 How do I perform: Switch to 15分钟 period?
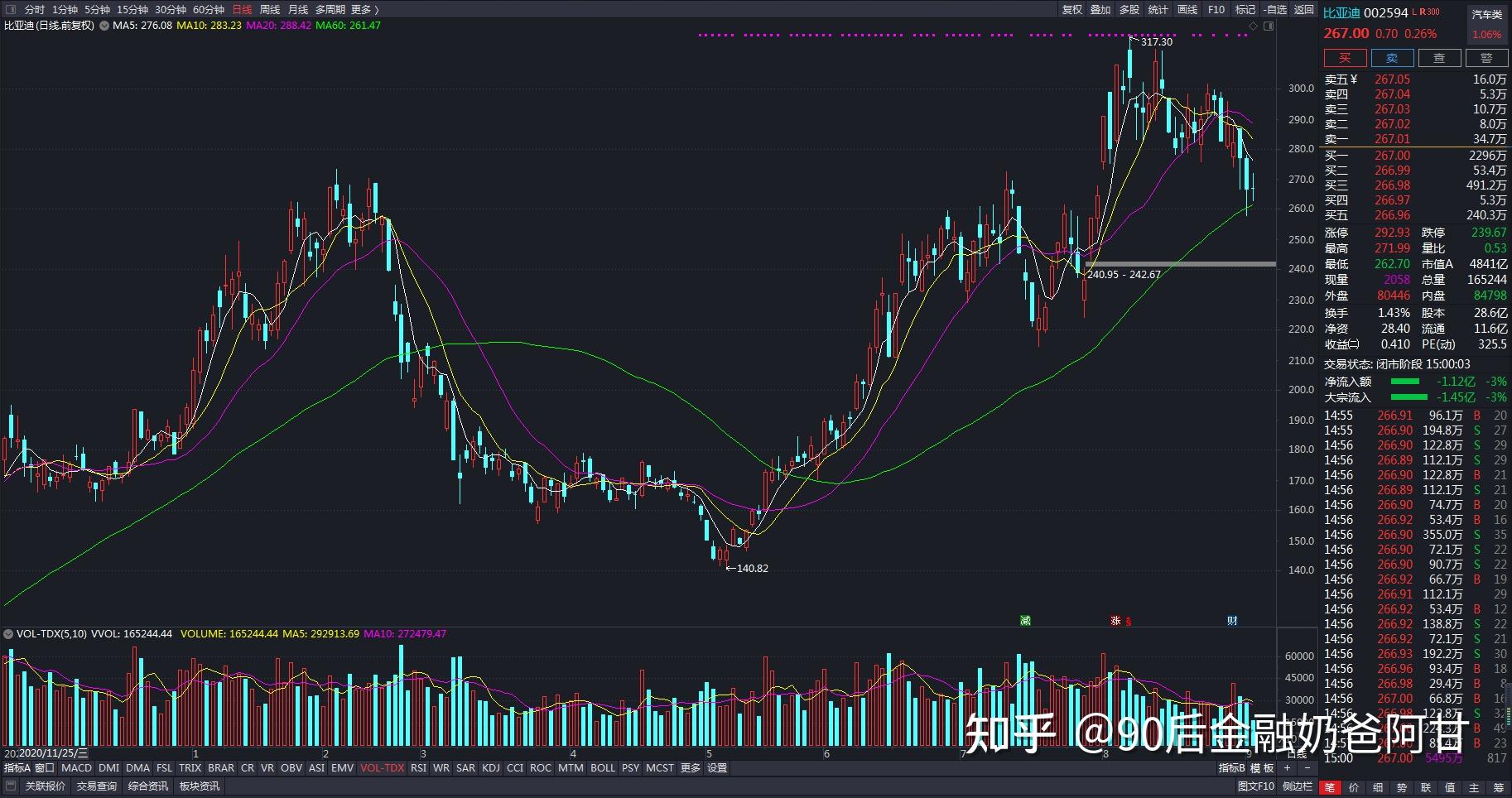pyautogui.click(x=132, y=9)
